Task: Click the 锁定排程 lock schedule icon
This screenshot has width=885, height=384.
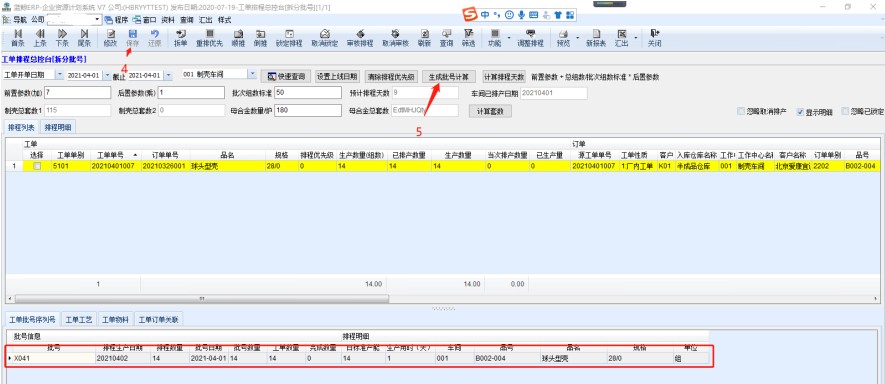Action: click(289, 38)
